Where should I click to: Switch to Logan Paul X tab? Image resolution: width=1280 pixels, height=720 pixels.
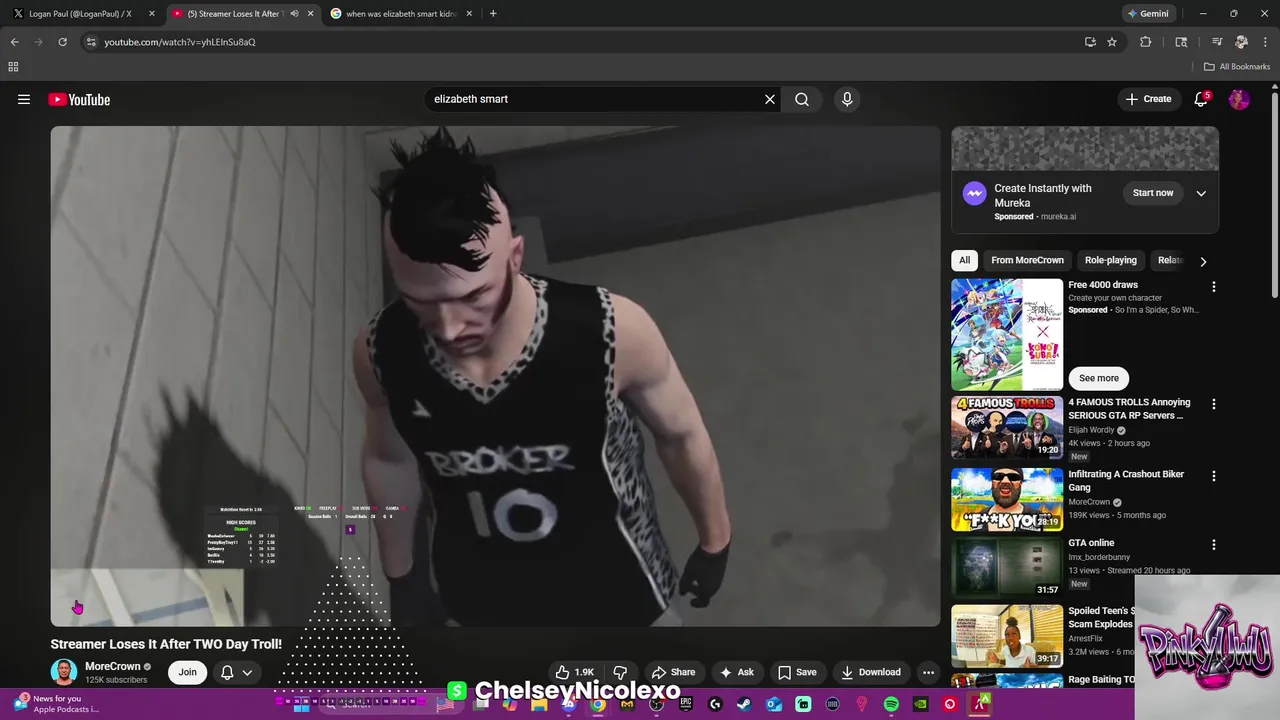click(x=81, y=14)
